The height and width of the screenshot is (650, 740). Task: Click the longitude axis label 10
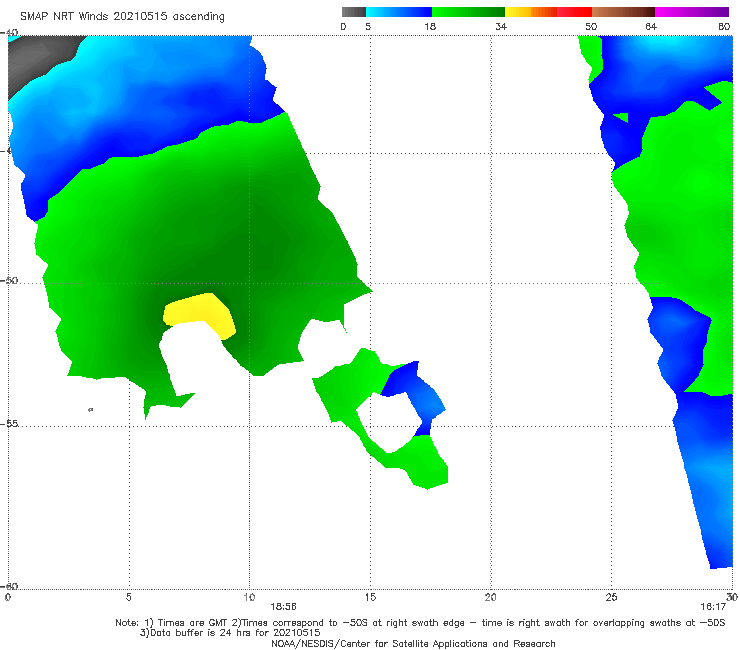coord(249,597)
